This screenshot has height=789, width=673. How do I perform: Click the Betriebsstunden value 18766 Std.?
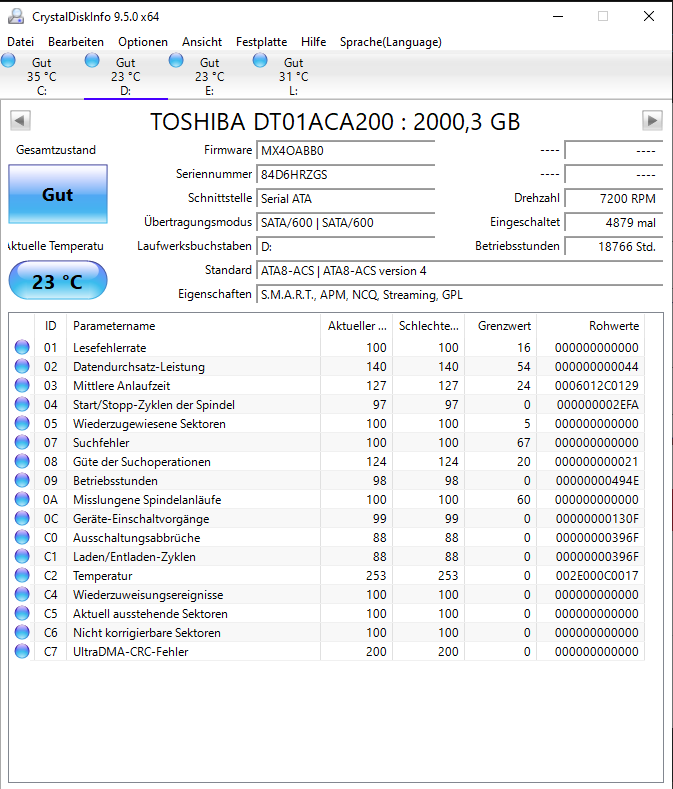pos(614,247)
